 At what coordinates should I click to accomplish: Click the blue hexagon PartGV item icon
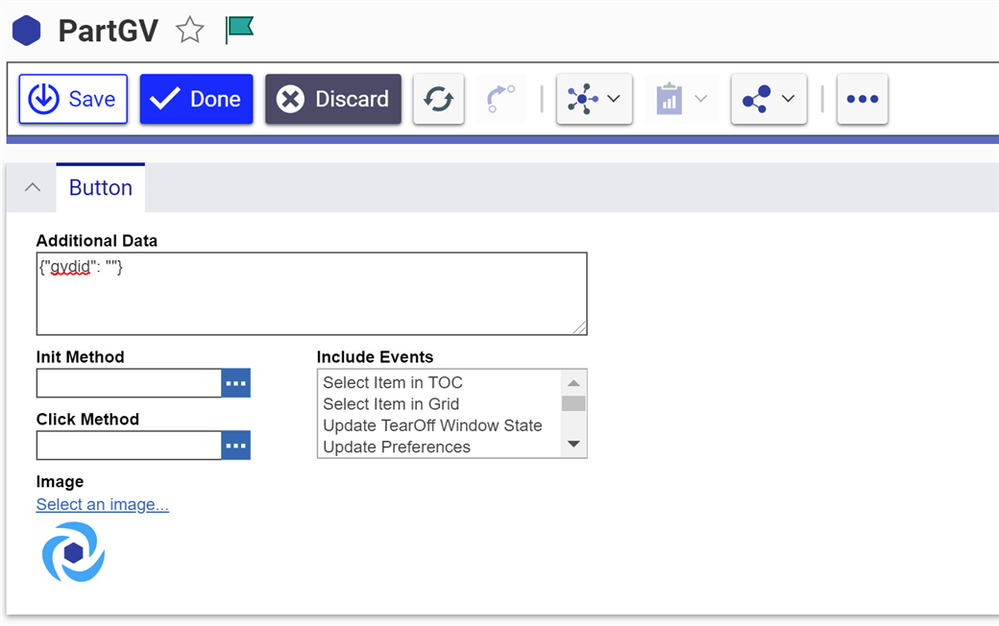pos(26,30)
